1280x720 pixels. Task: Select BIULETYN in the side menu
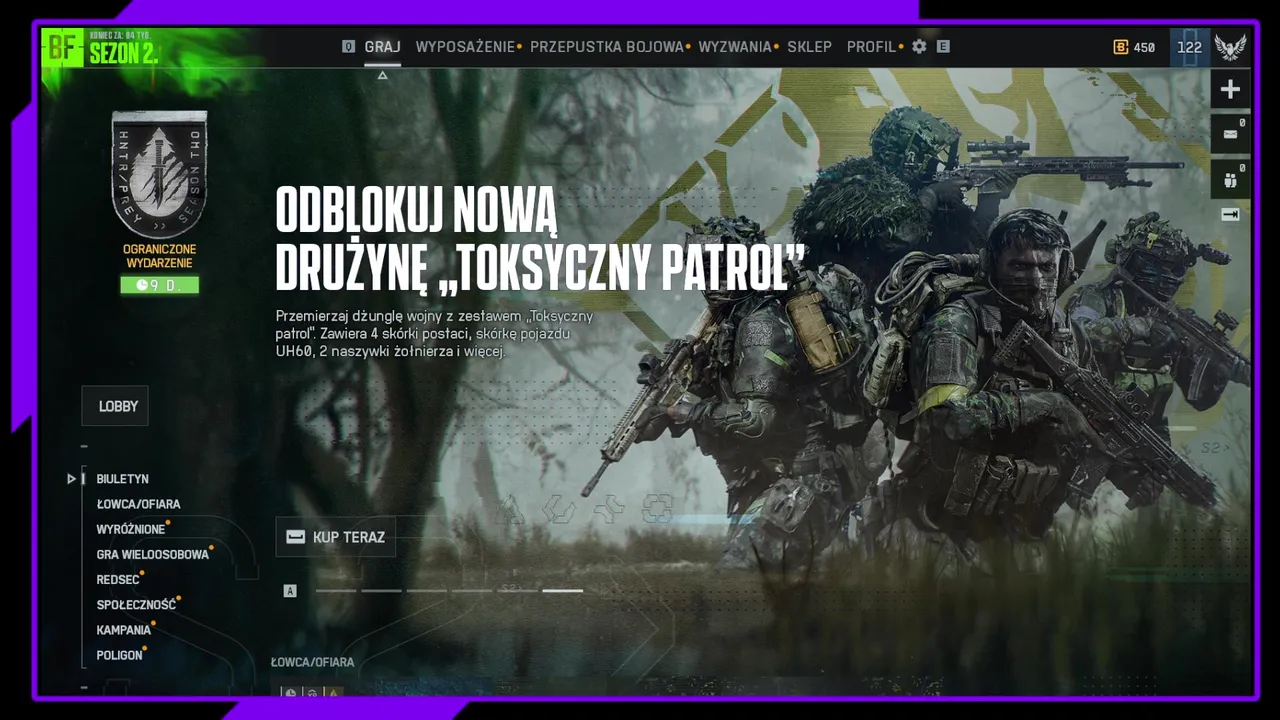[x=122, y=479]
